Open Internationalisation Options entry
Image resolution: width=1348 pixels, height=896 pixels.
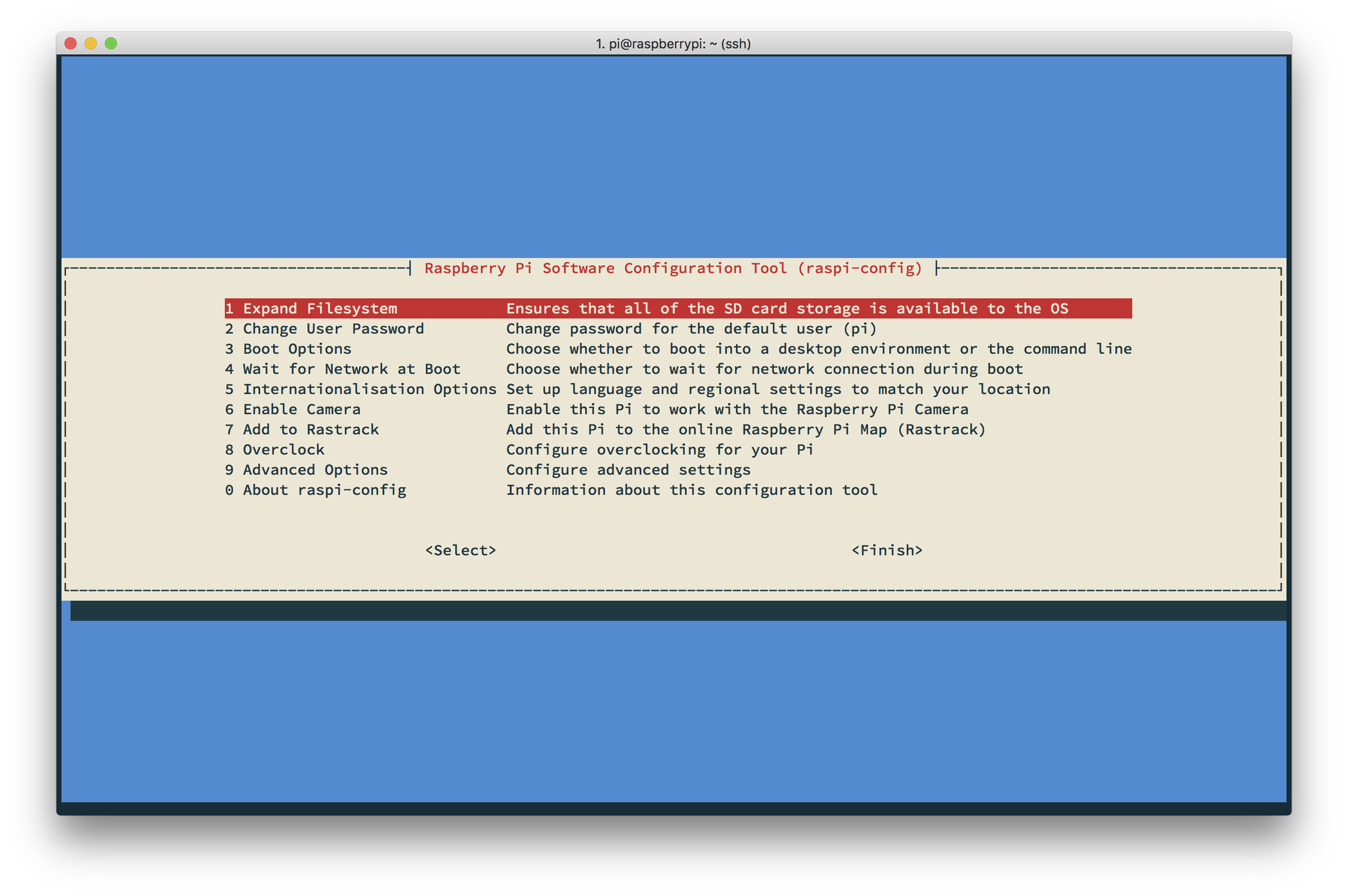tap(361, 389)
